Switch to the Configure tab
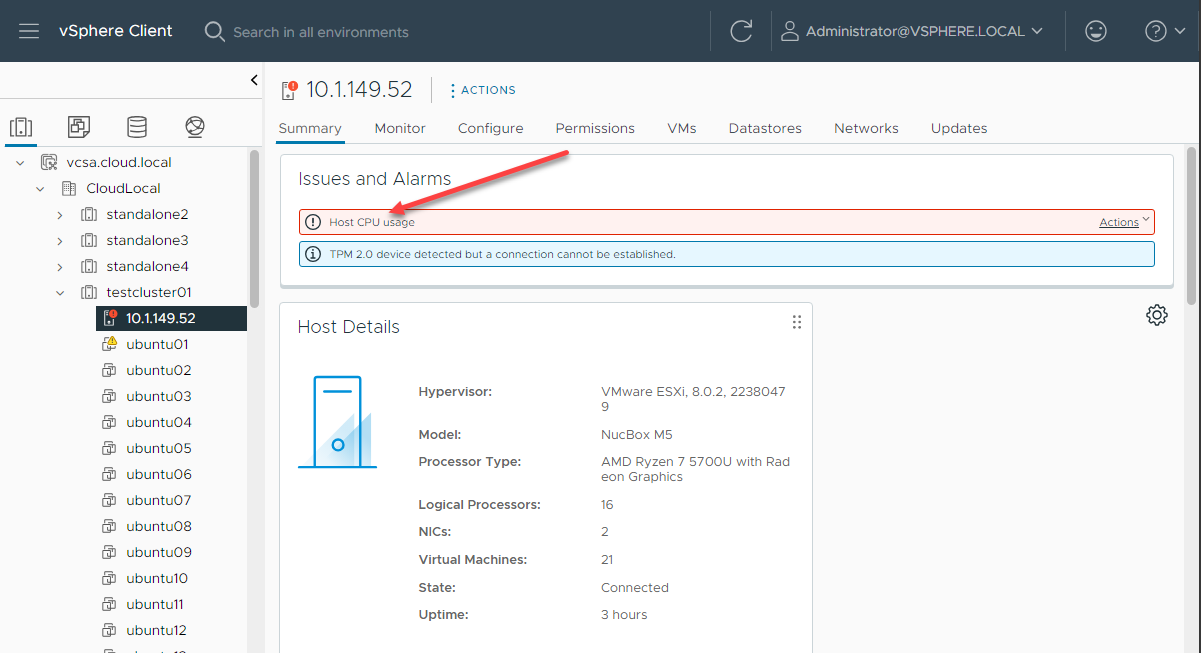 point(490,128)
